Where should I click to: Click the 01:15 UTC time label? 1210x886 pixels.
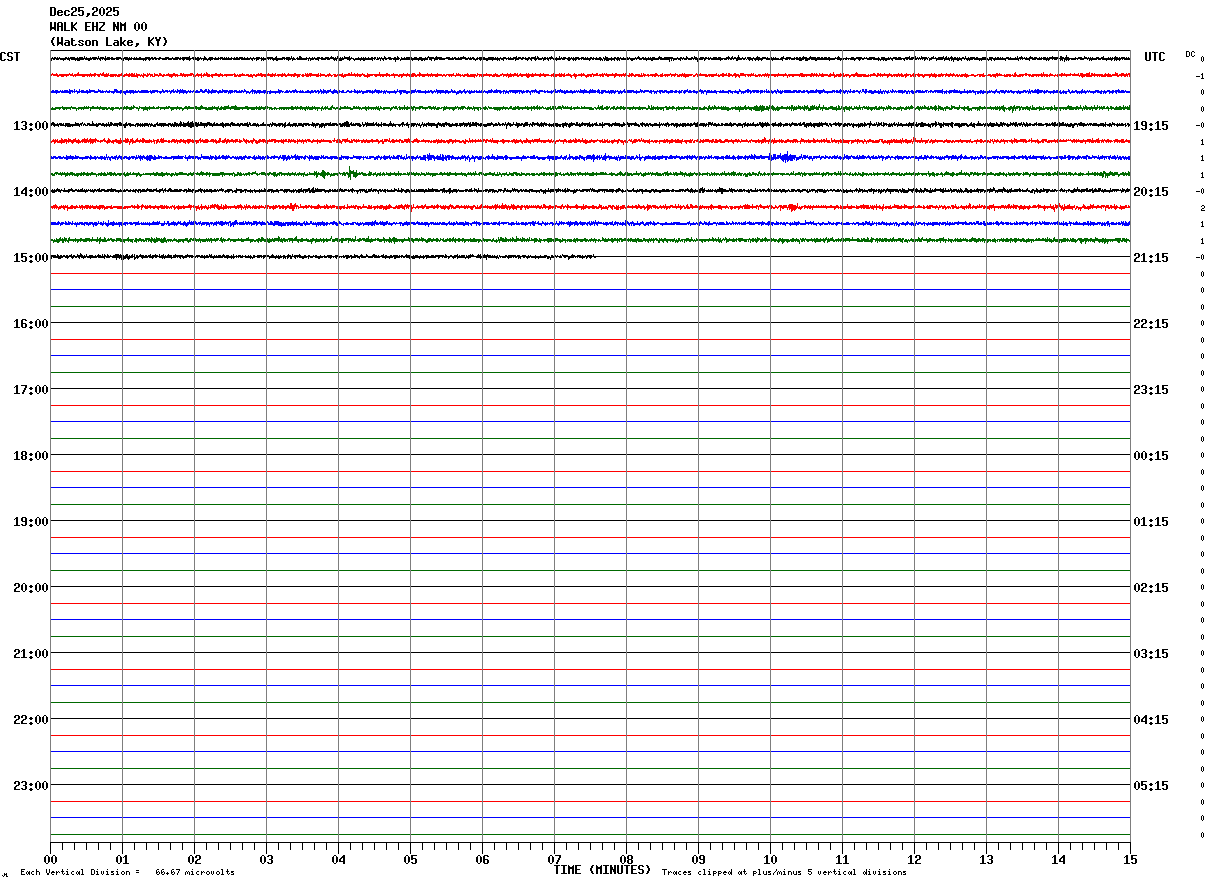pyautogui.click(x=1151, y=522)
